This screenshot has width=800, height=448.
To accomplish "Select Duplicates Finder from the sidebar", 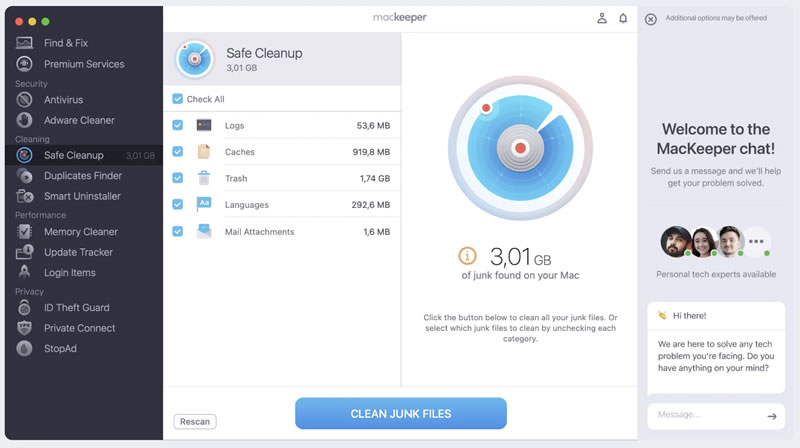I will 84,176.
